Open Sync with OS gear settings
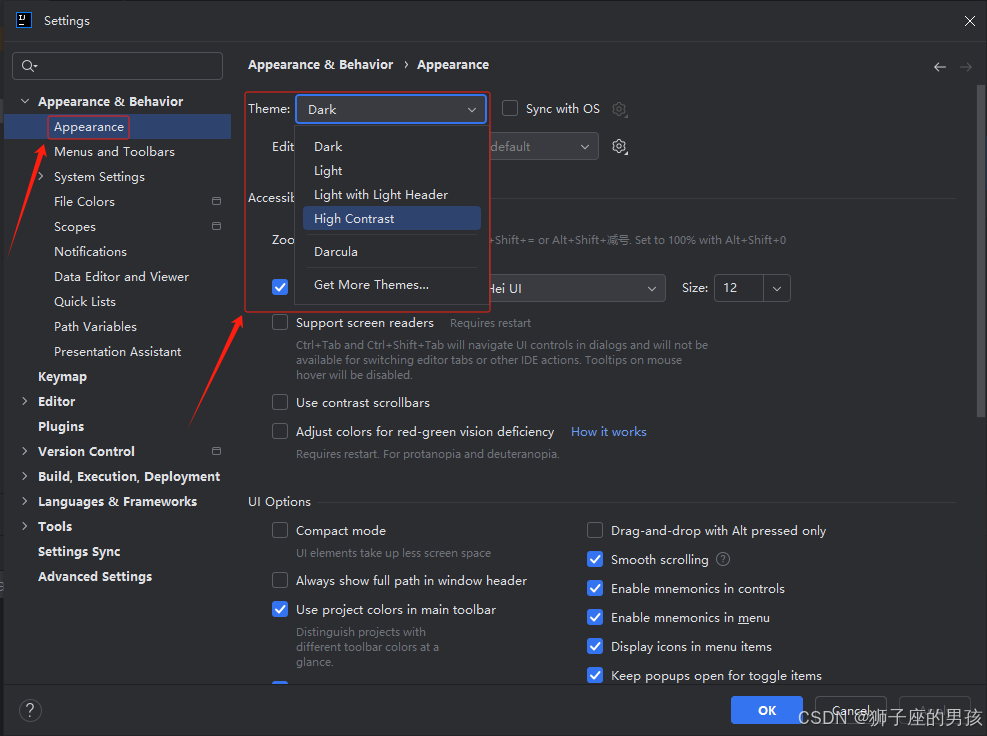987x736 pixels. (619, 109)
